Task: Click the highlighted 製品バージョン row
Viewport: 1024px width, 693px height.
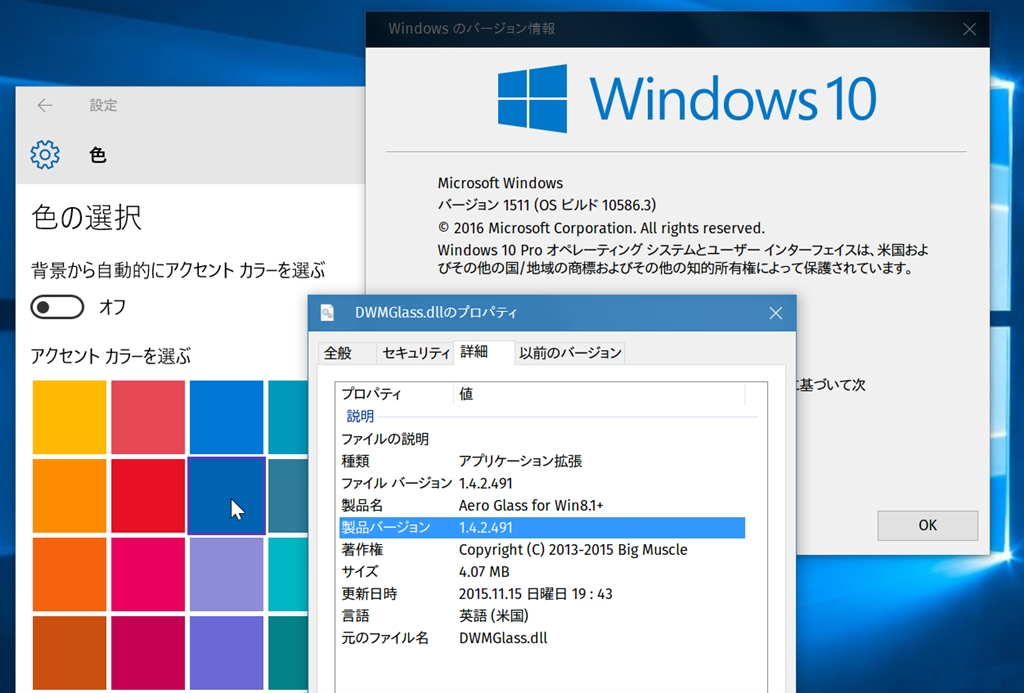Action: pyautogui.click(x=542, y=528)
